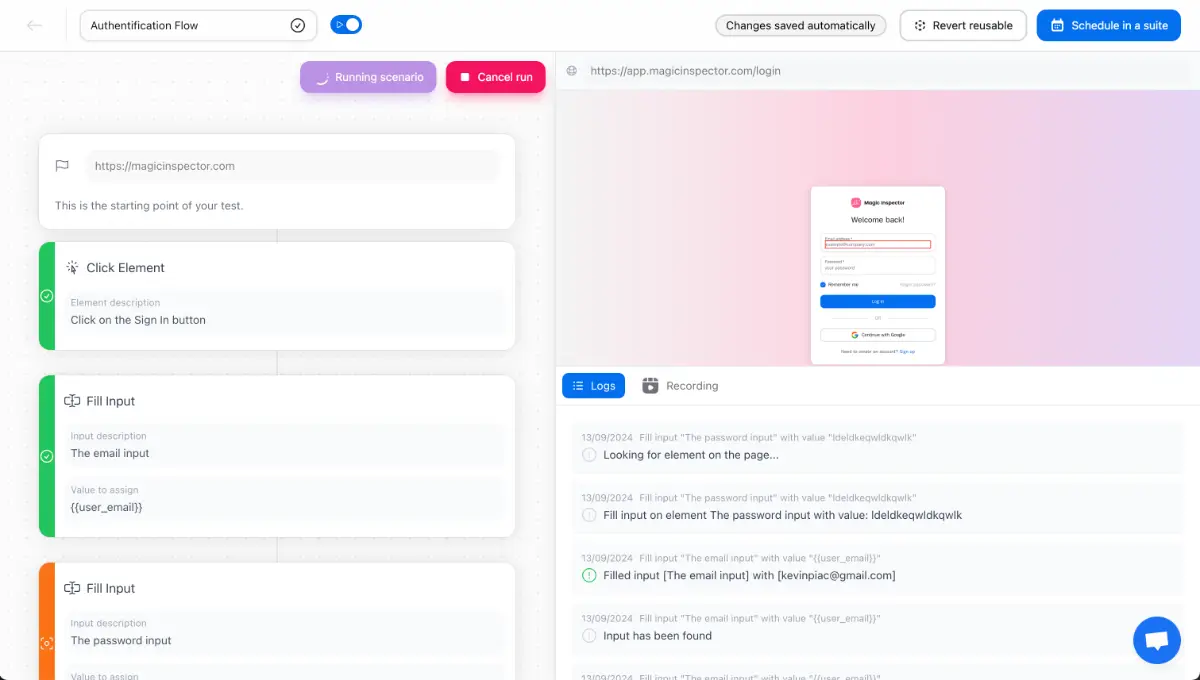Viewport: 1200px width, 680px height.
Task: Click the checkmark icon in scenario name field
Action: point(297,26)
